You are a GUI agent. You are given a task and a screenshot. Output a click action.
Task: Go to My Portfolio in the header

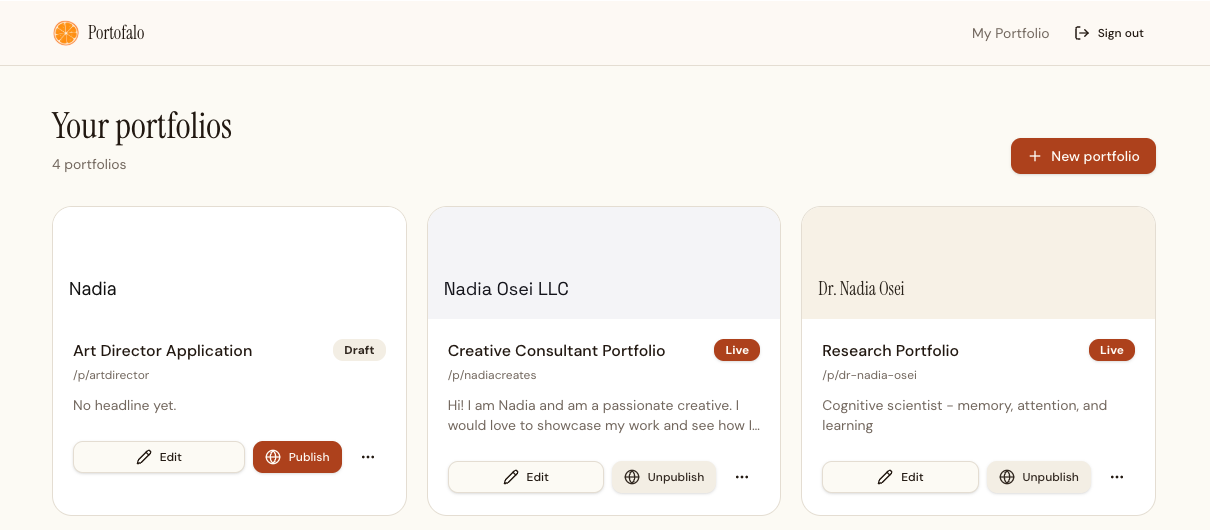tap(1010, 33)
